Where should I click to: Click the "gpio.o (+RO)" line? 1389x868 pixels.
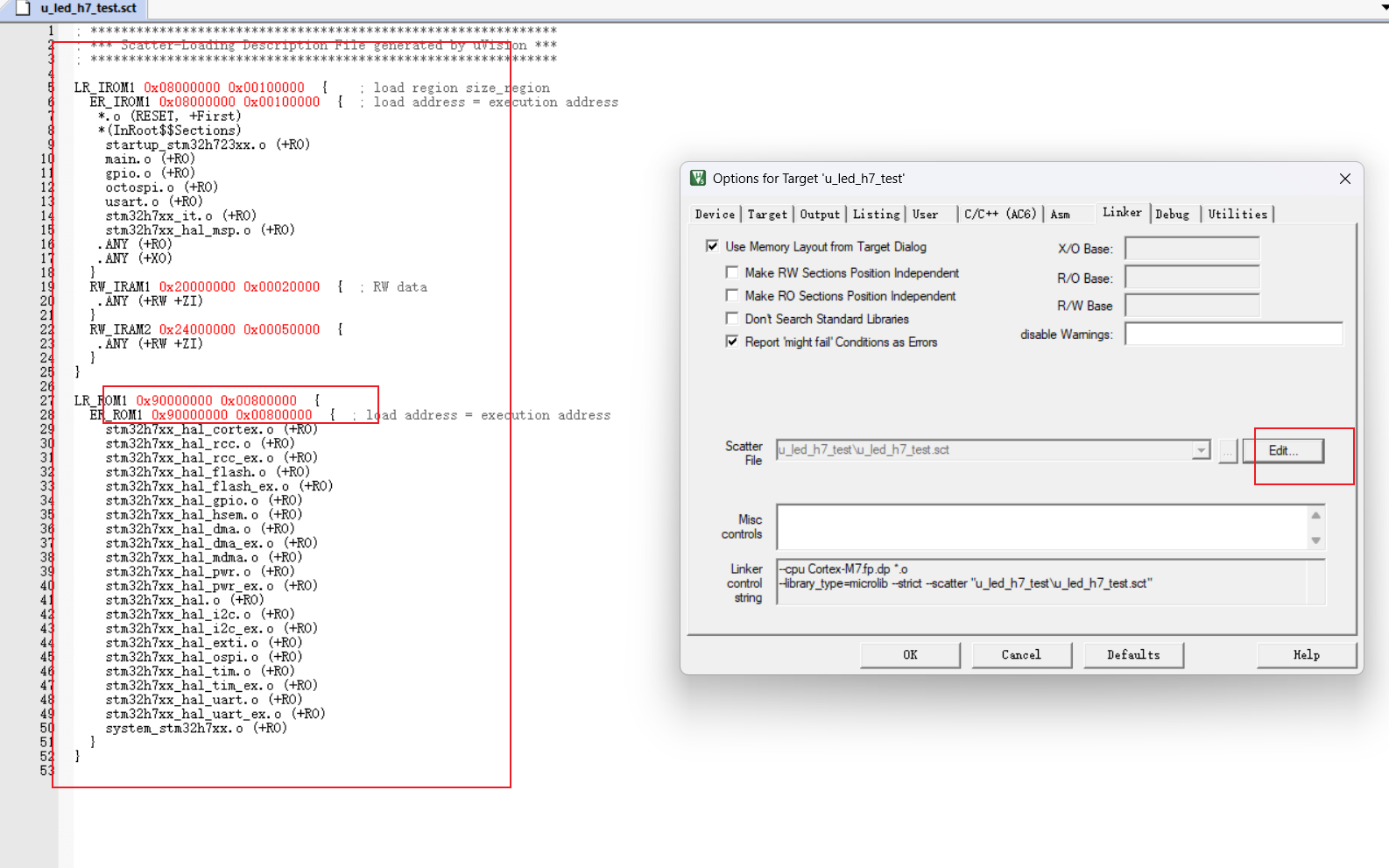click(x=150, y=173)
